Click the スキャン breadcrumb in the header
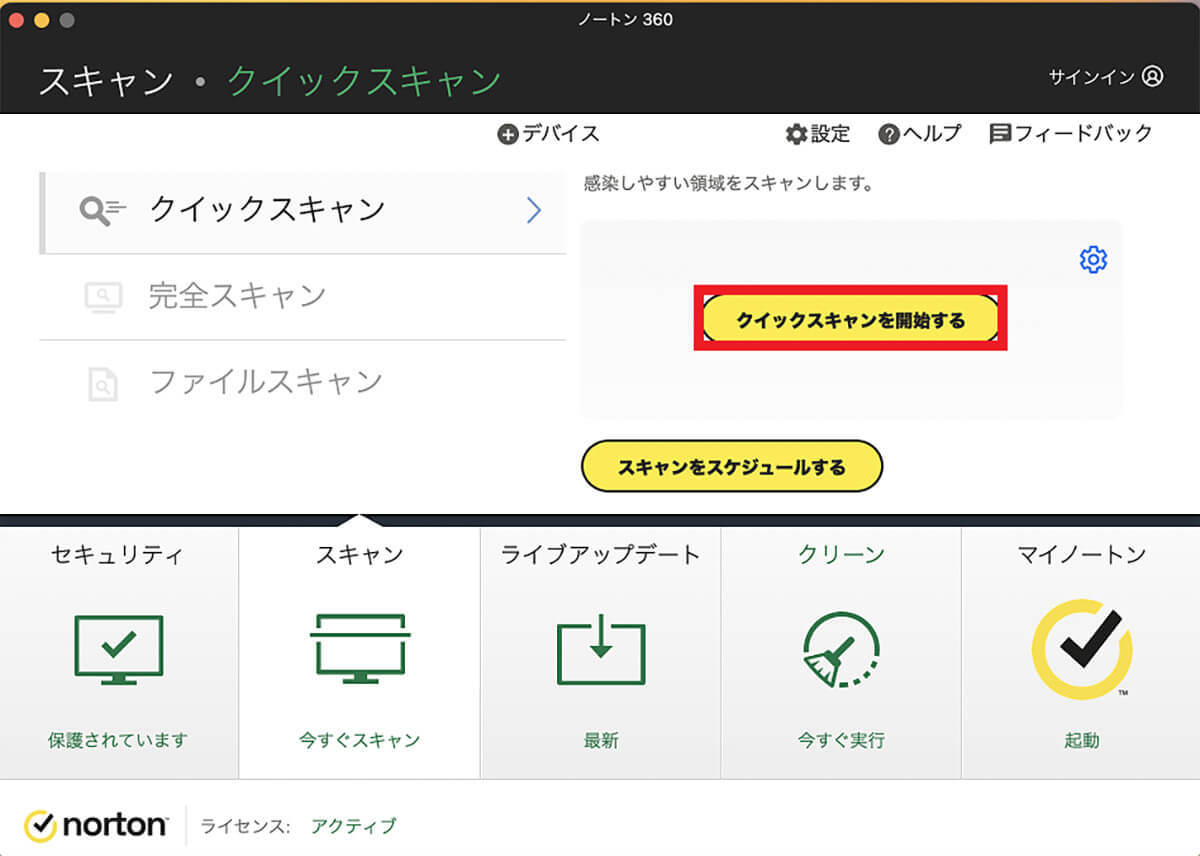Screen dimensions: 1200x856 tap(106, 81)
